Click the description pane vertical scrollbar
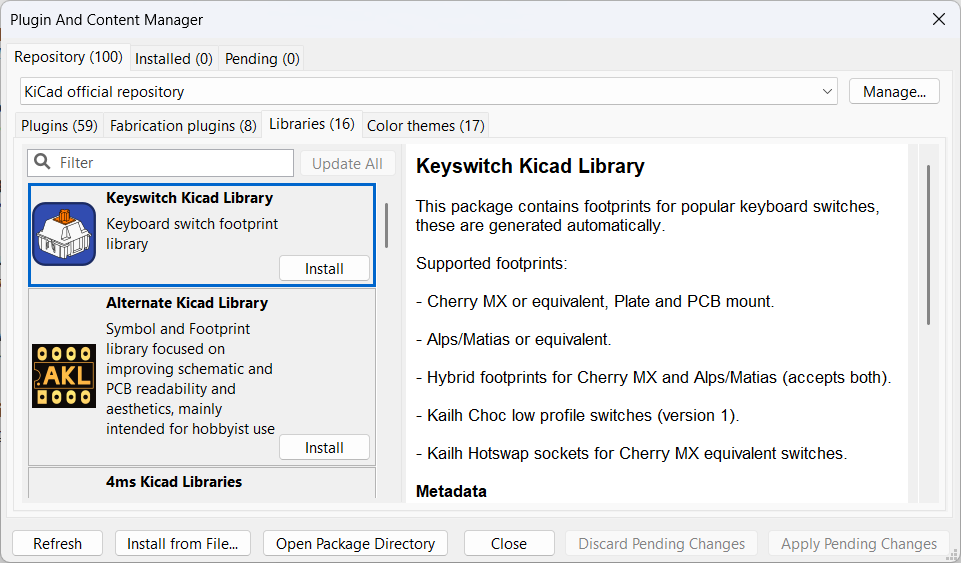Screen dimensions: 961x563 coord(929,244)
